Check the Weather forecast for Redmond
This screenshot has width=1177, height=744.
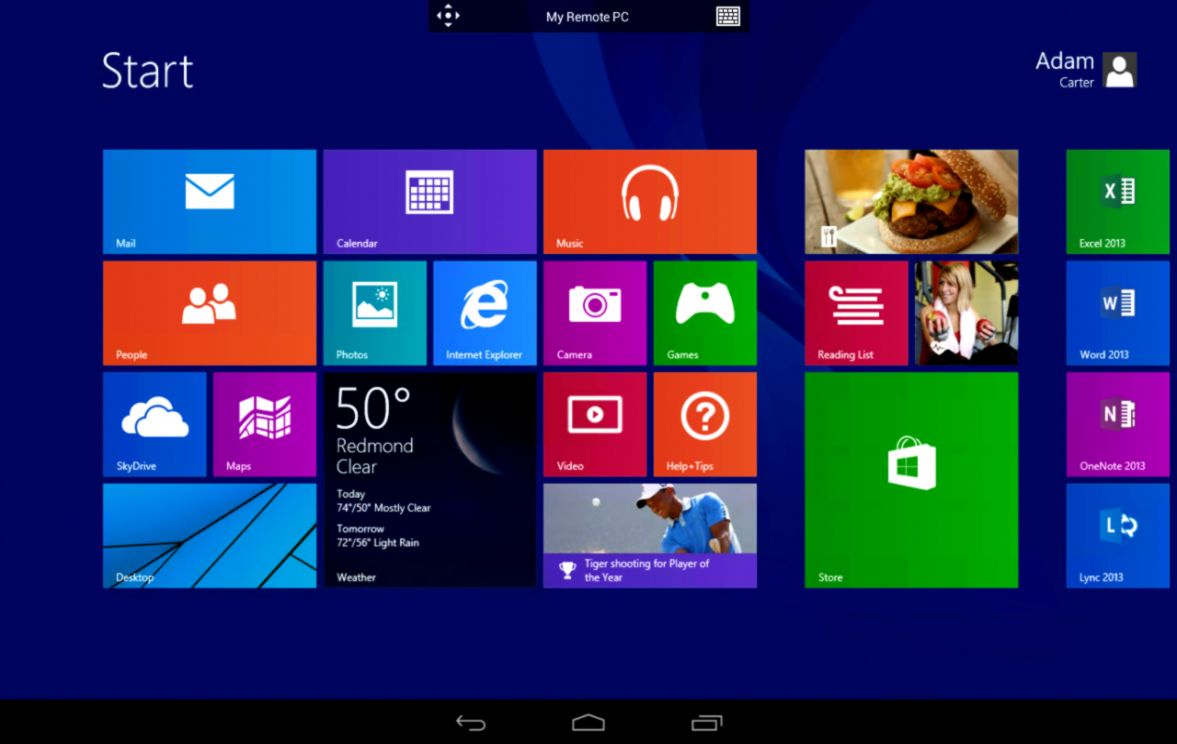(429, 480)
